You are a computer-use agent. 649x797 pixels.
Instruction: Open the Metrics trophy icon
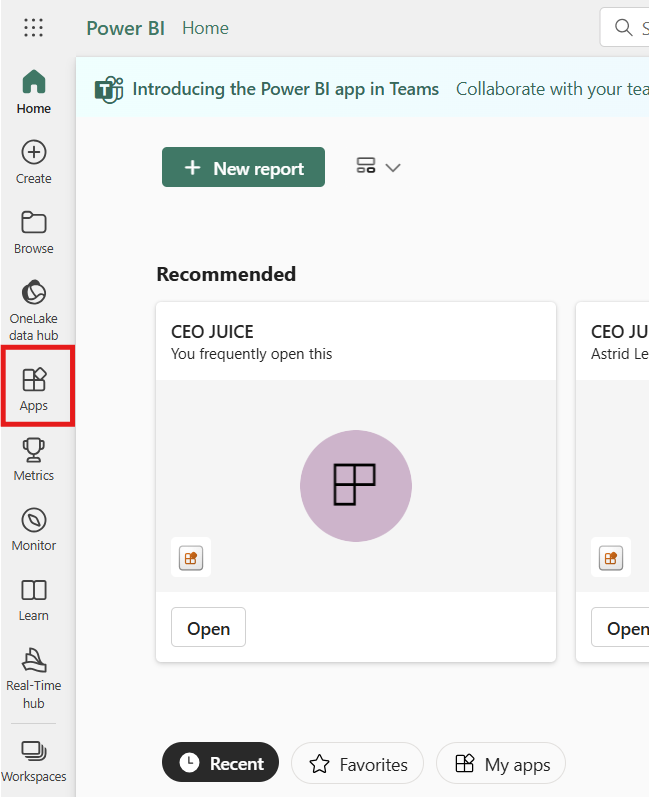pyautogui.click(x=34, y=450)
